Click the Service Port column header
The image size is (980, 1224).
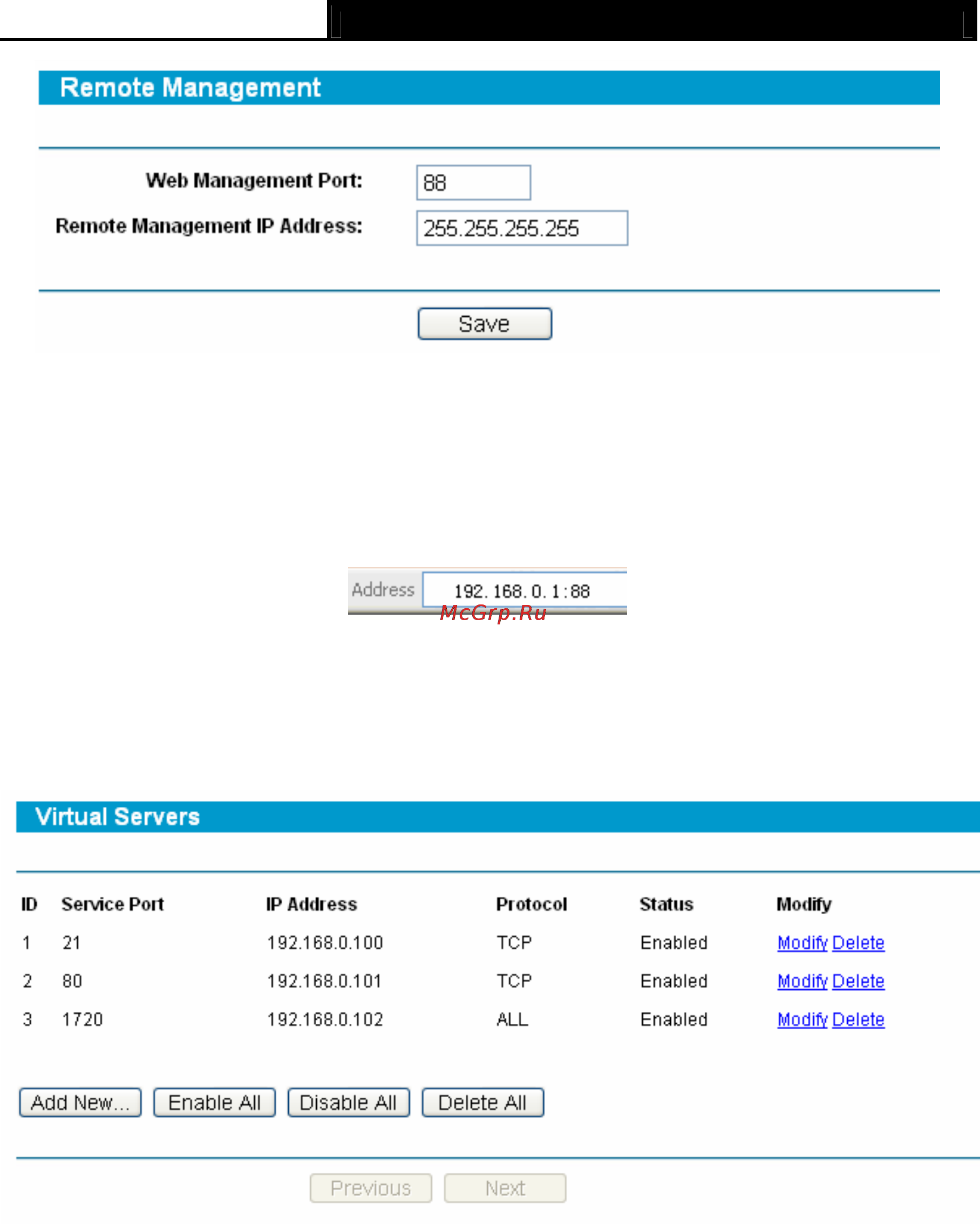pyautogui.click(x=113, y=904)
